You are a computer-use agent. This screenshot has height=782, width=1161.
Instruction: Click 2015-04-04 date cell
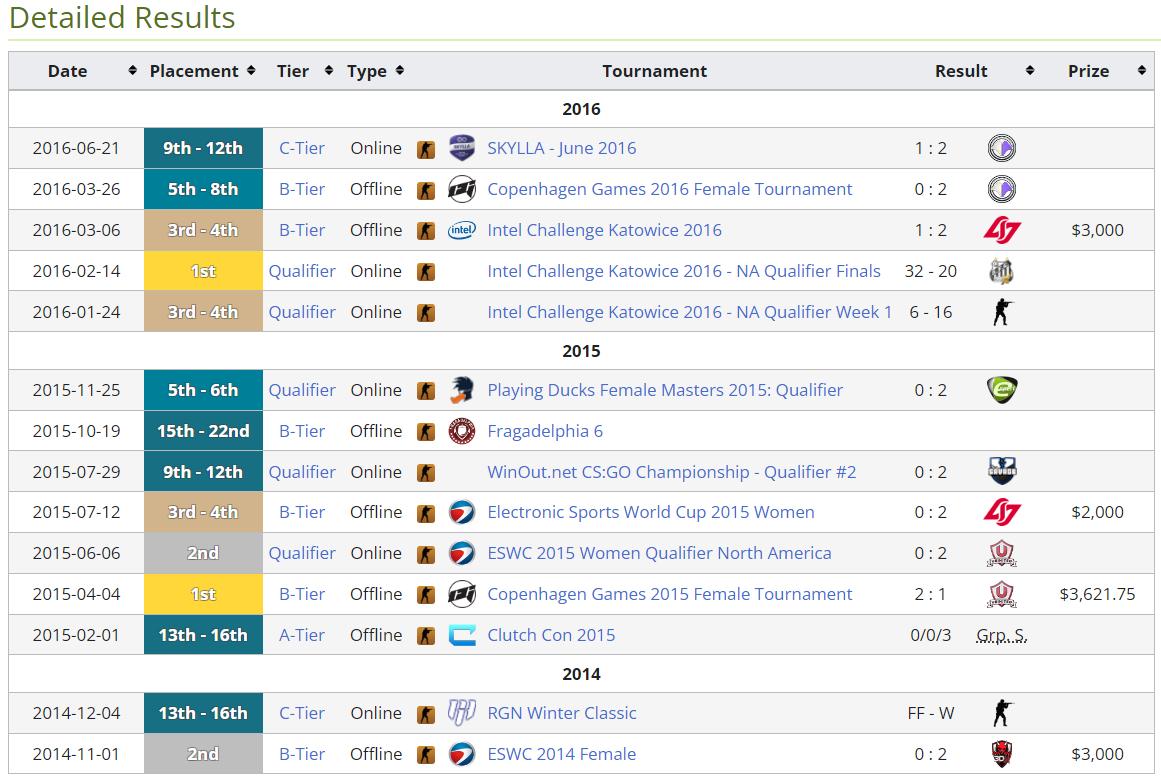[x=76, y=594]
